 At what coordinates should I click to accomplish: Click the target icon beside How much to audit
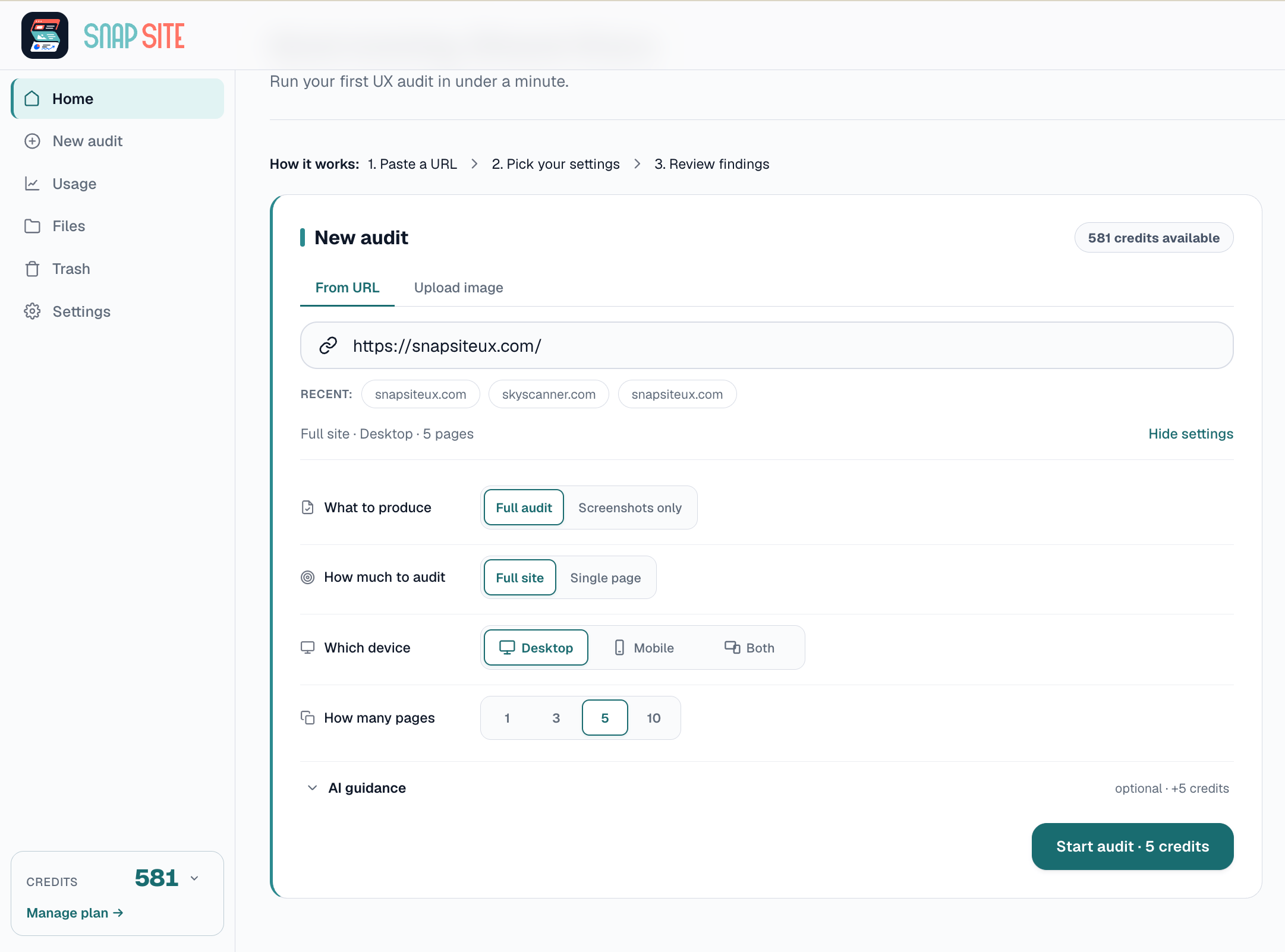click(307, 577)
